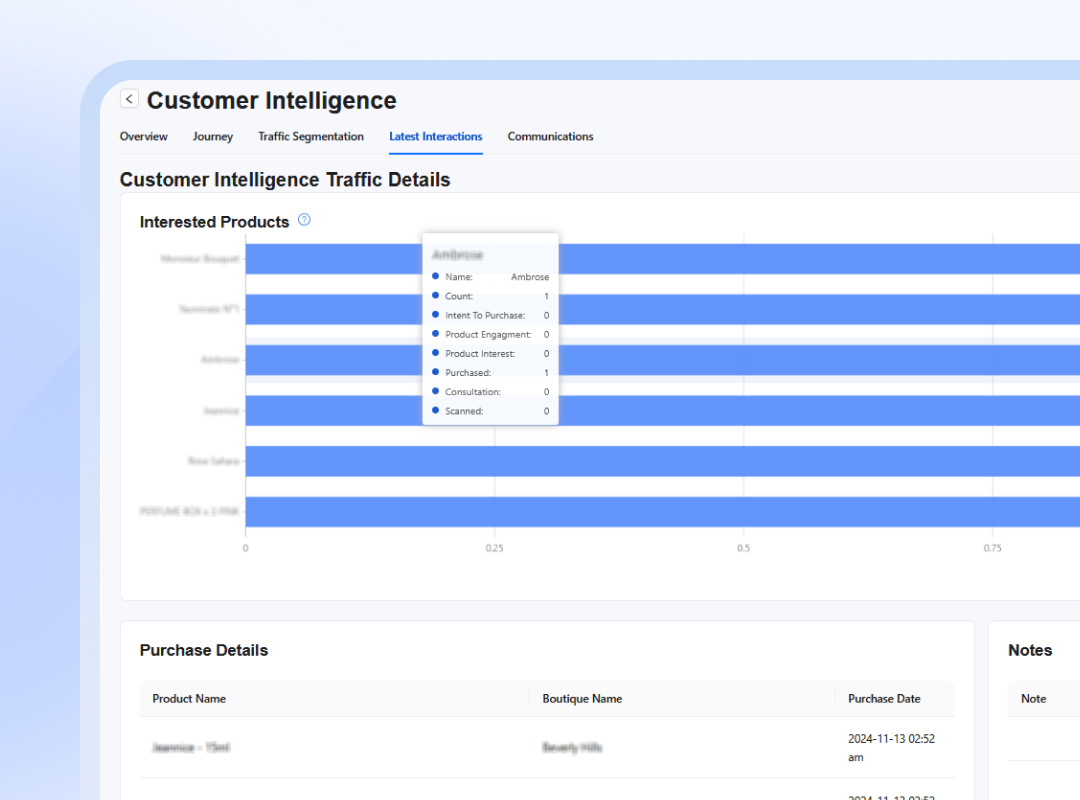
Task: Click the 'Product Engagment' tooltip row
Action: (x=490, y=334)
